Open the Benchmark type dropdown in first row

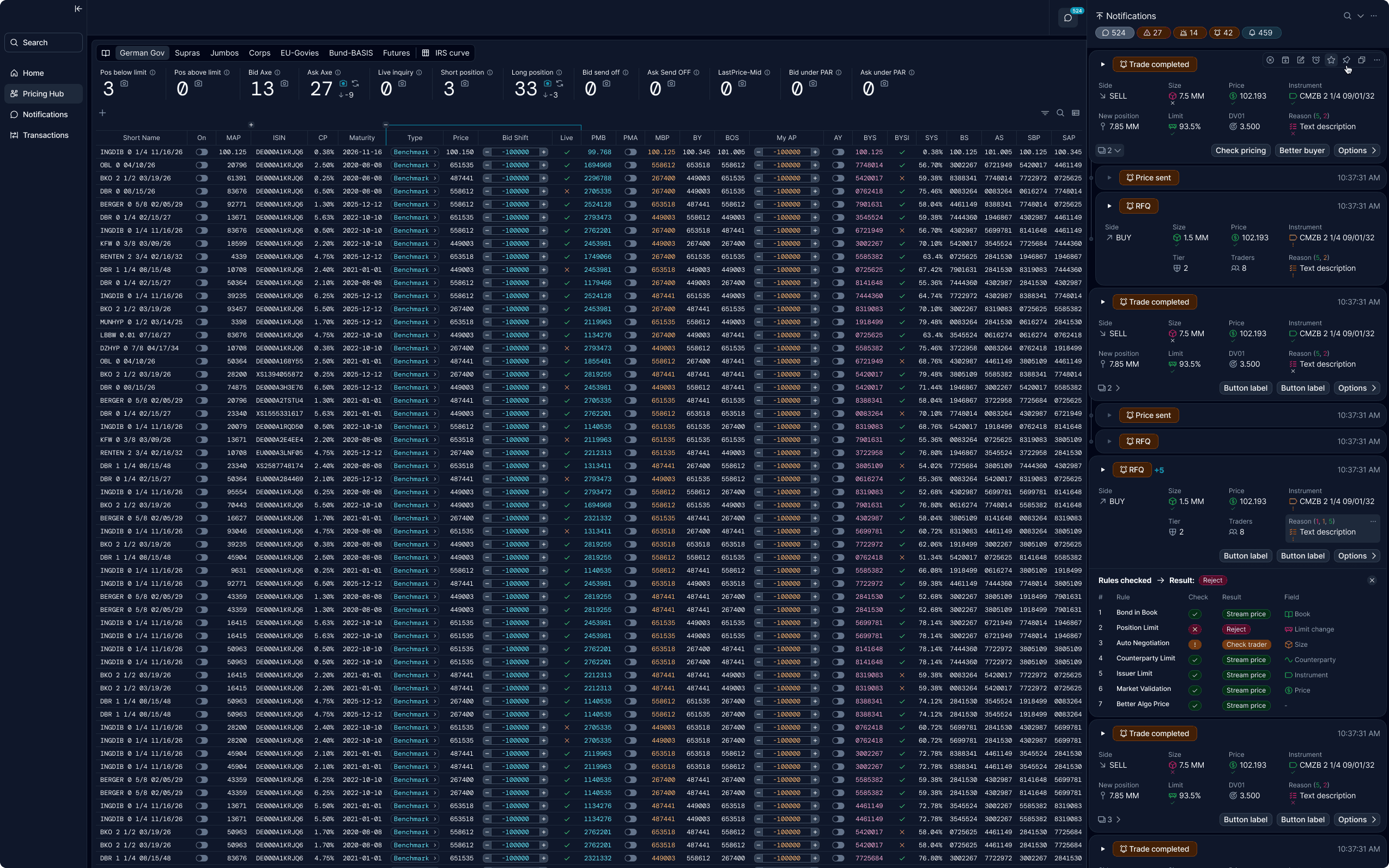[414, 152]
